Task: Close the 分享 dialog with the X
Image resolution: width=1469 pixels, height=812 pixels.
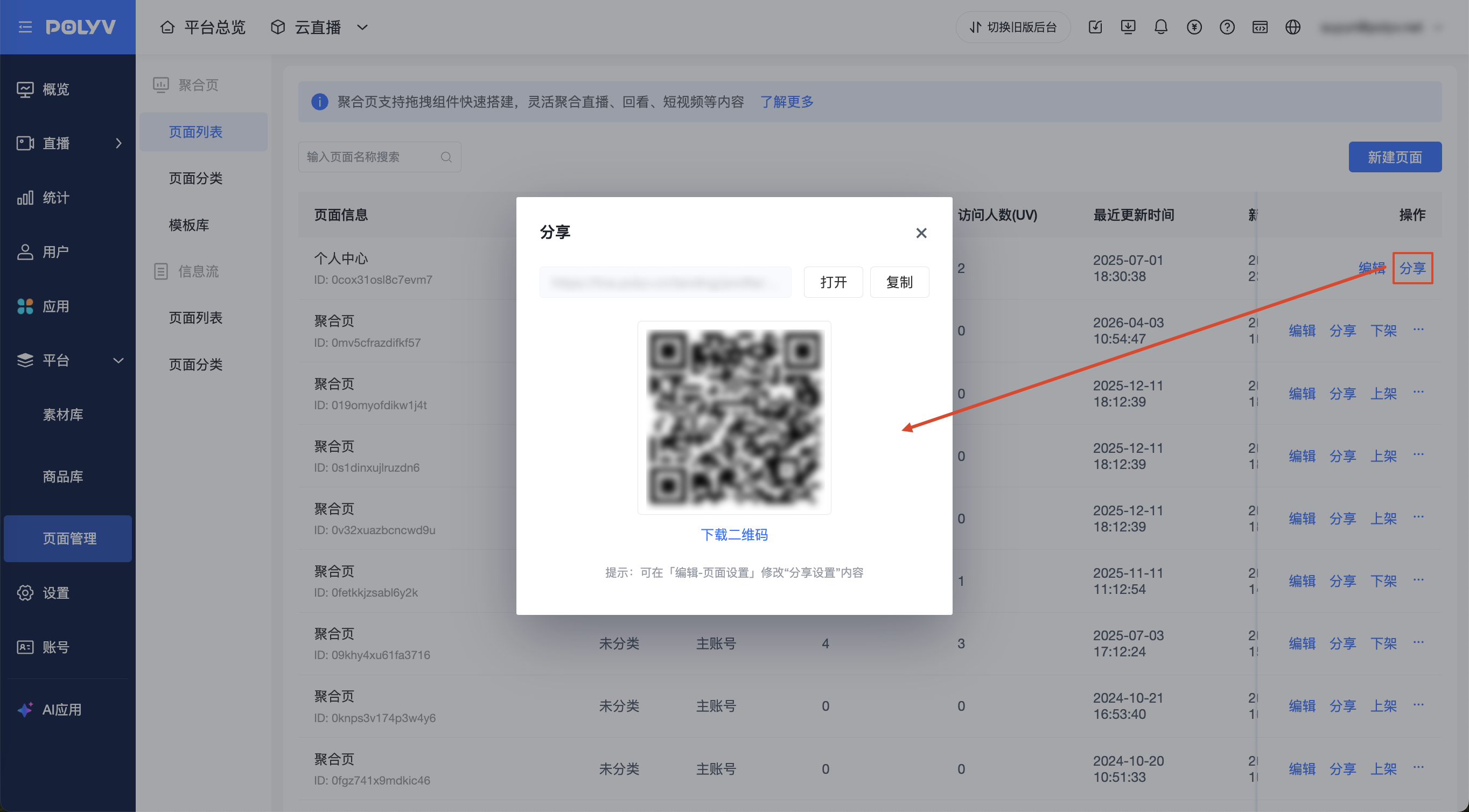Action: [x=921, y=233]
